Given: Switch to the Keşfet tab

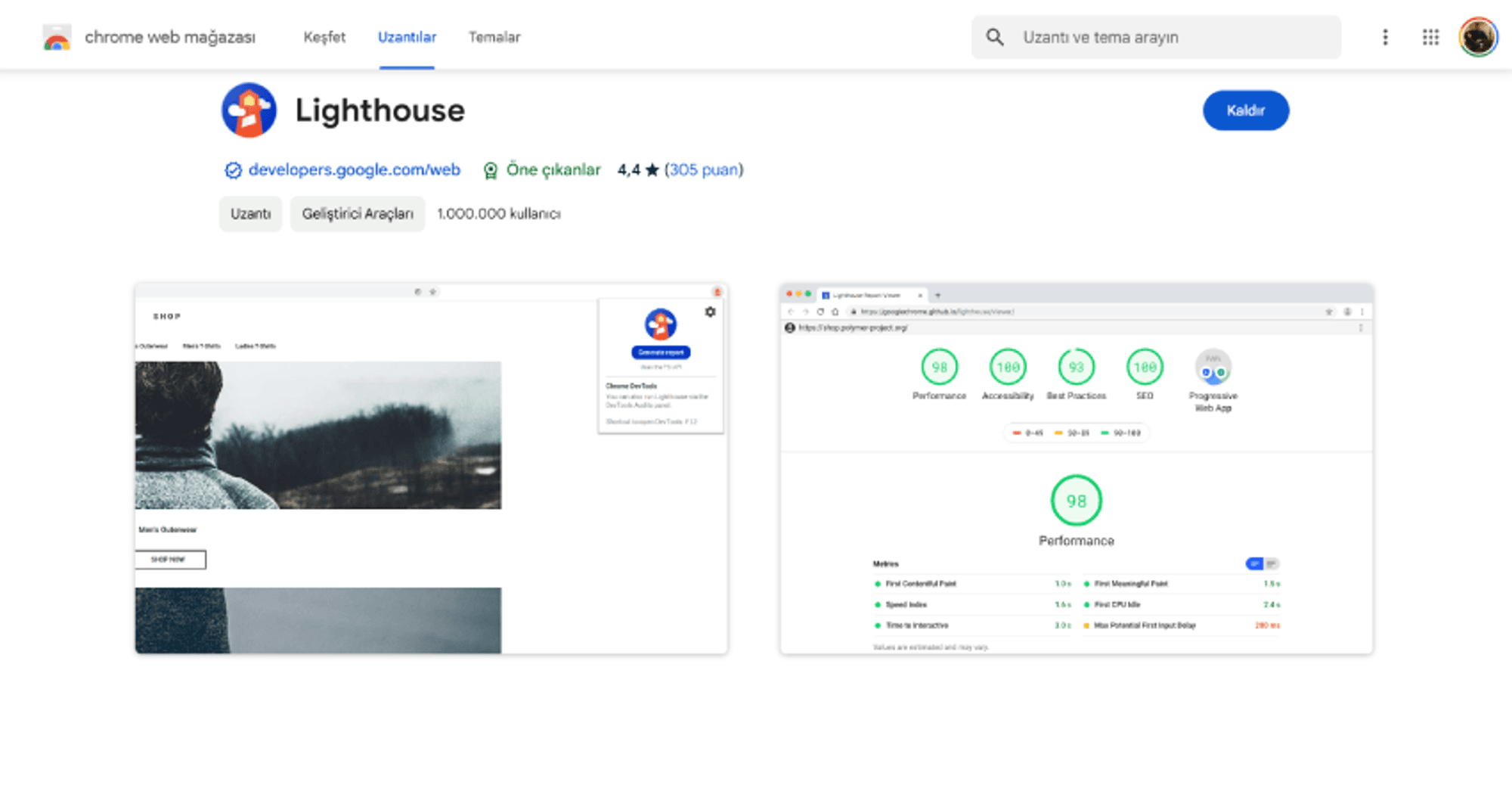Looking at the screenshot, I should click(324, 37).
